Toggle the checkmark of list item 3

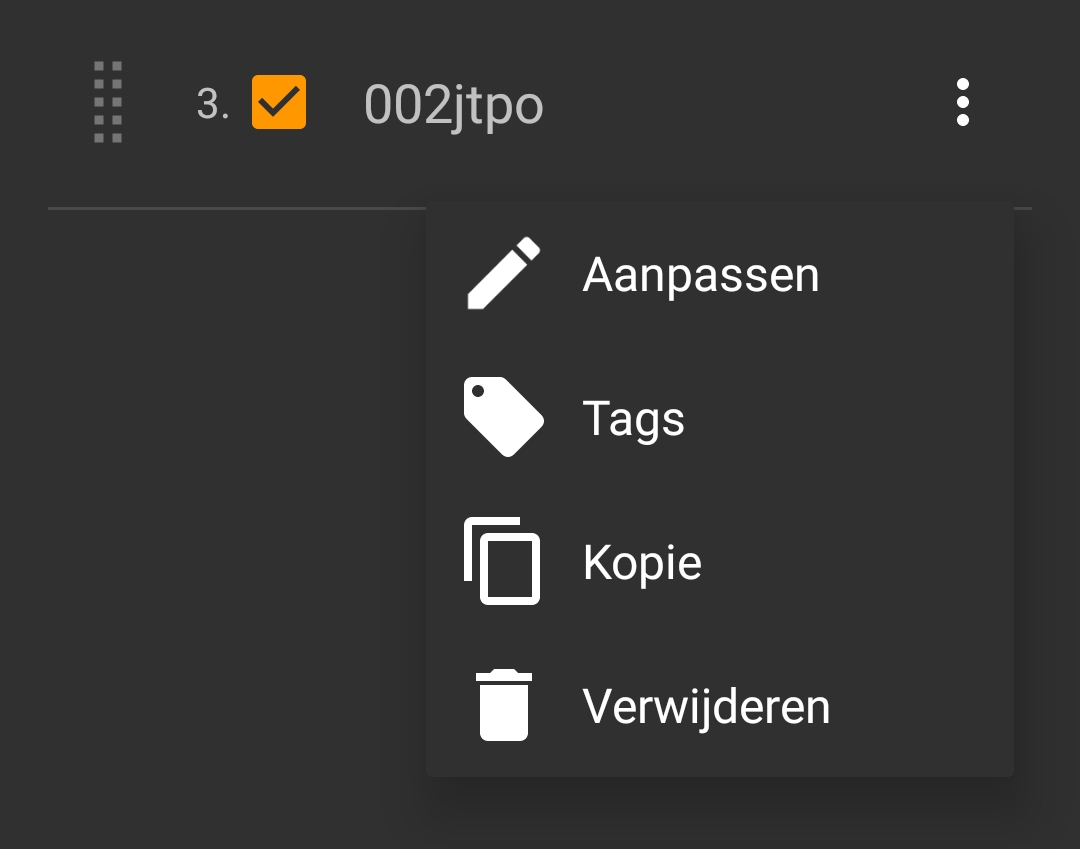click(x=279, y=102)
